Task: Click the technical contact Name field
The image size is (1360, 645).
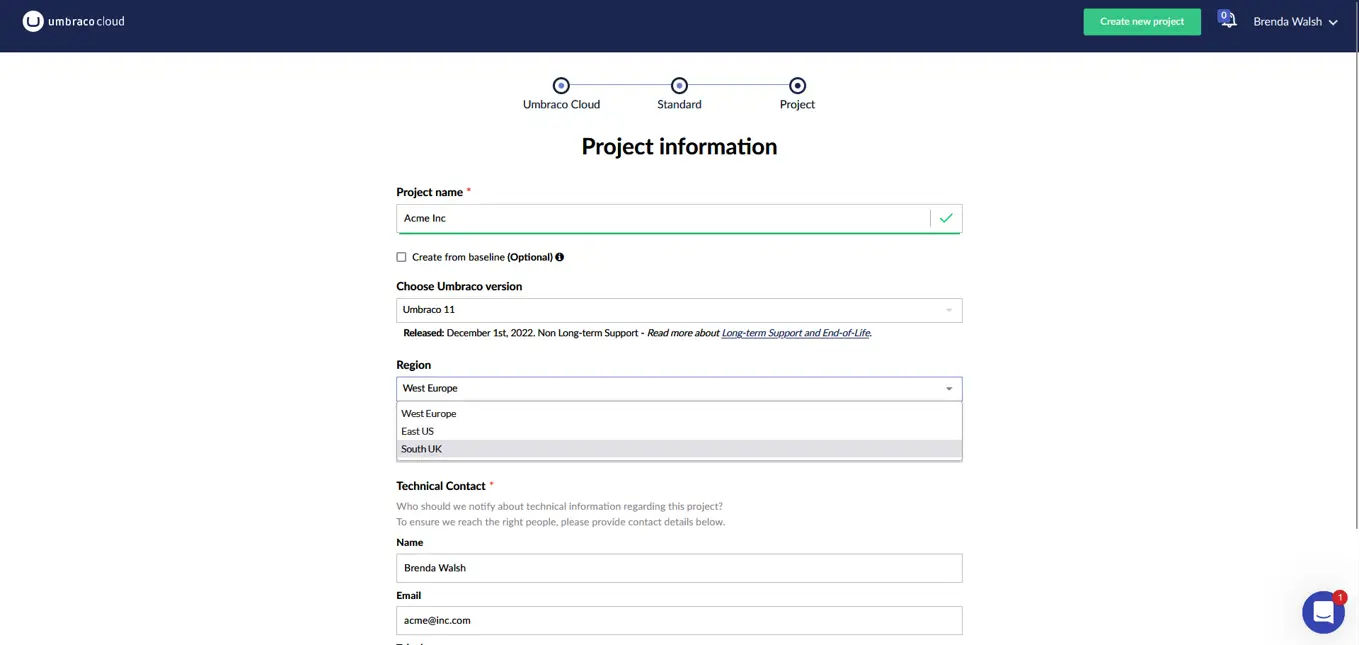Action: click(x=679, y=568)
